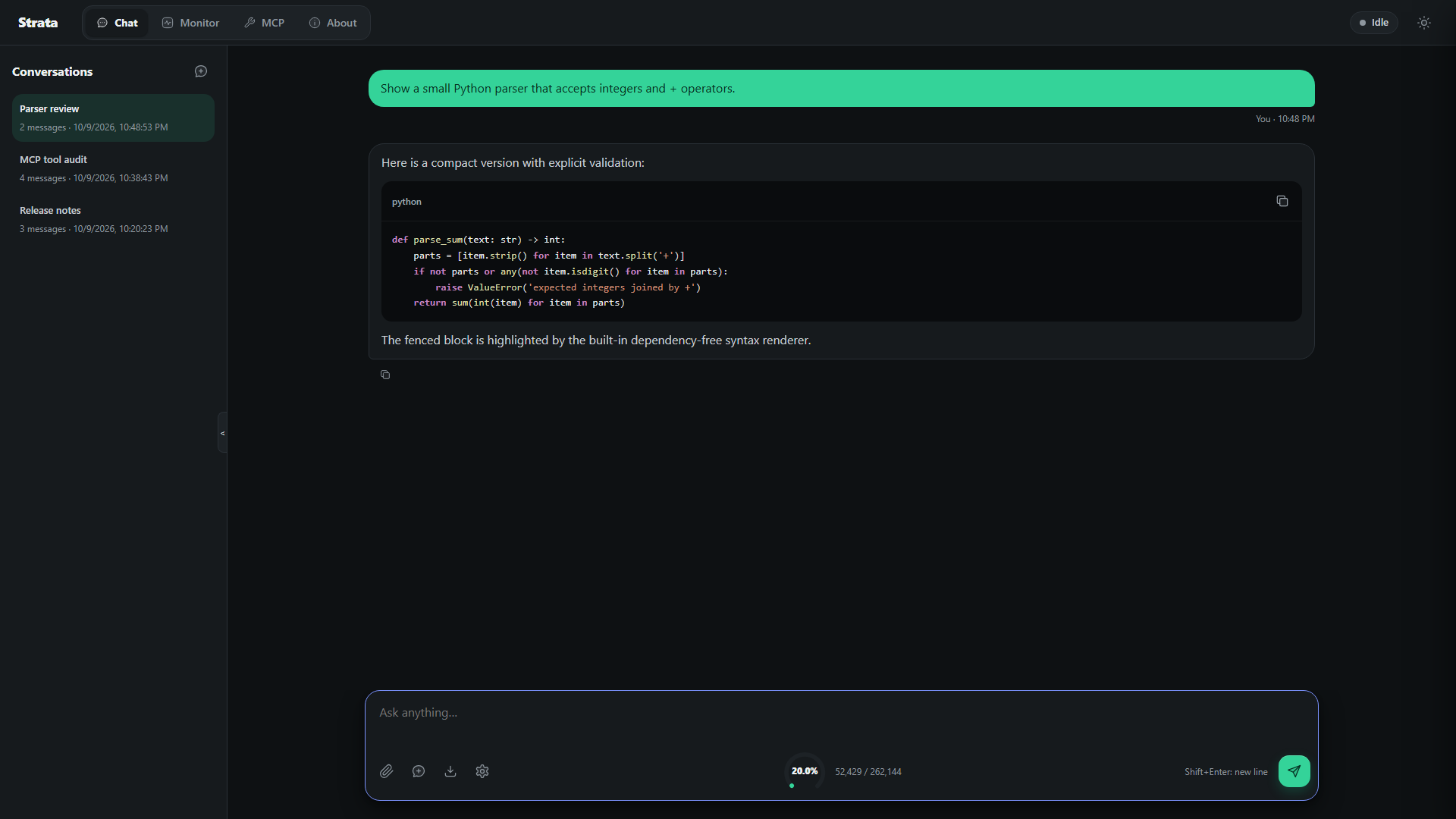
Task: Click the 'raise ValueError' code line
Action: pos(568,287)
